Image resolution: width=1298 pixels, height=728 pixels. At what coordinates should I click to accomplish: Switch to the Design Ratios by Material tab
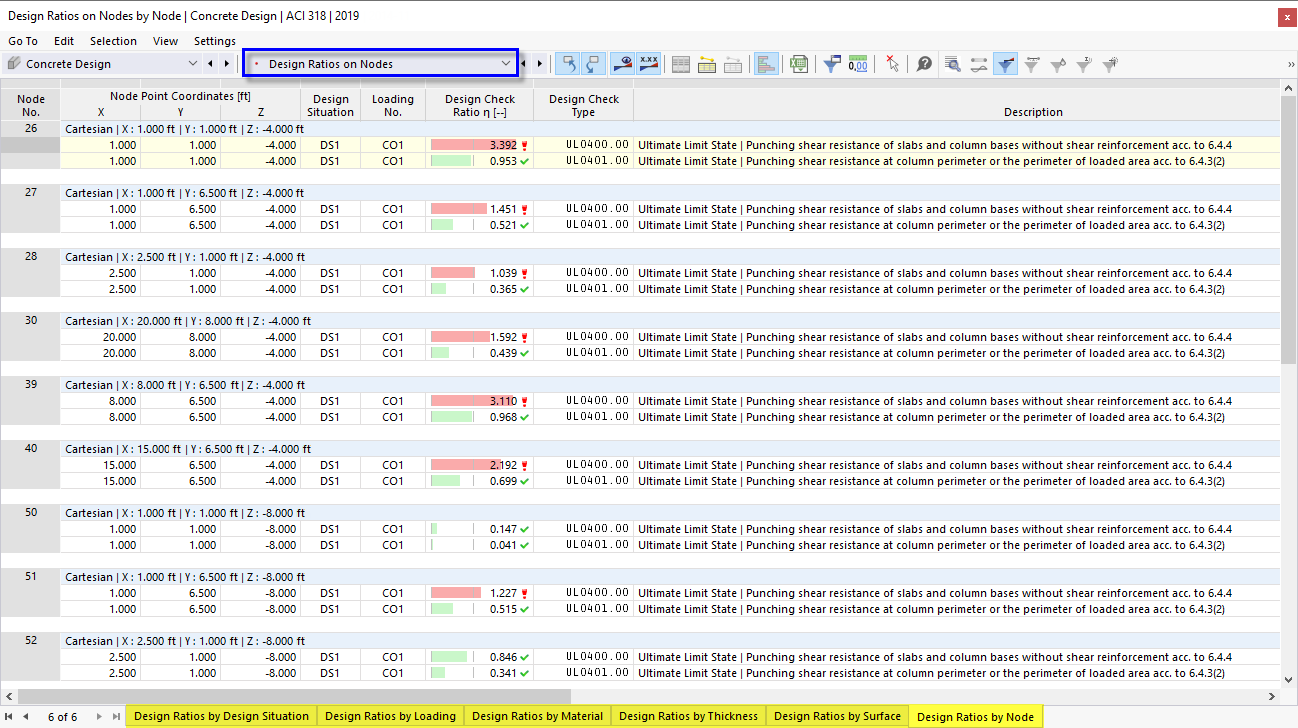tap(537, 716)
